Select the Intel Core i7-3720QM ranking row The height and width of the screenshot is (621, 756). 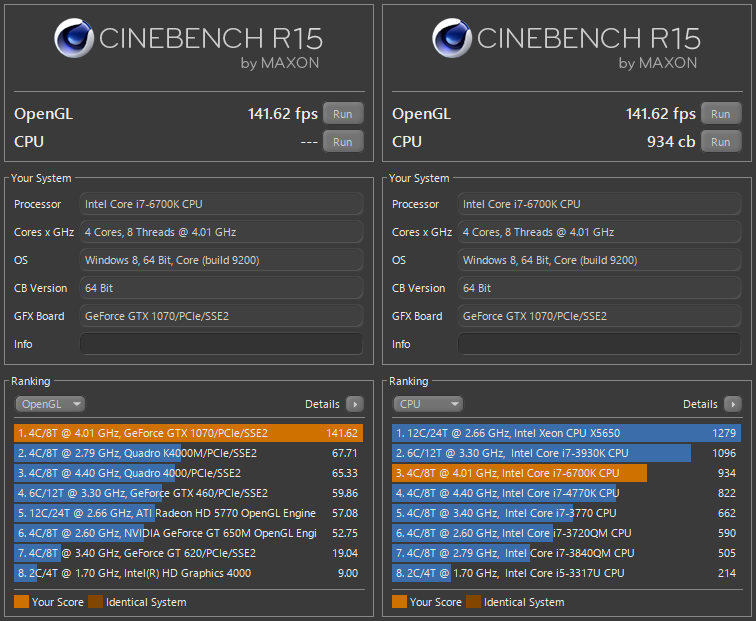[x=567, y=533]
